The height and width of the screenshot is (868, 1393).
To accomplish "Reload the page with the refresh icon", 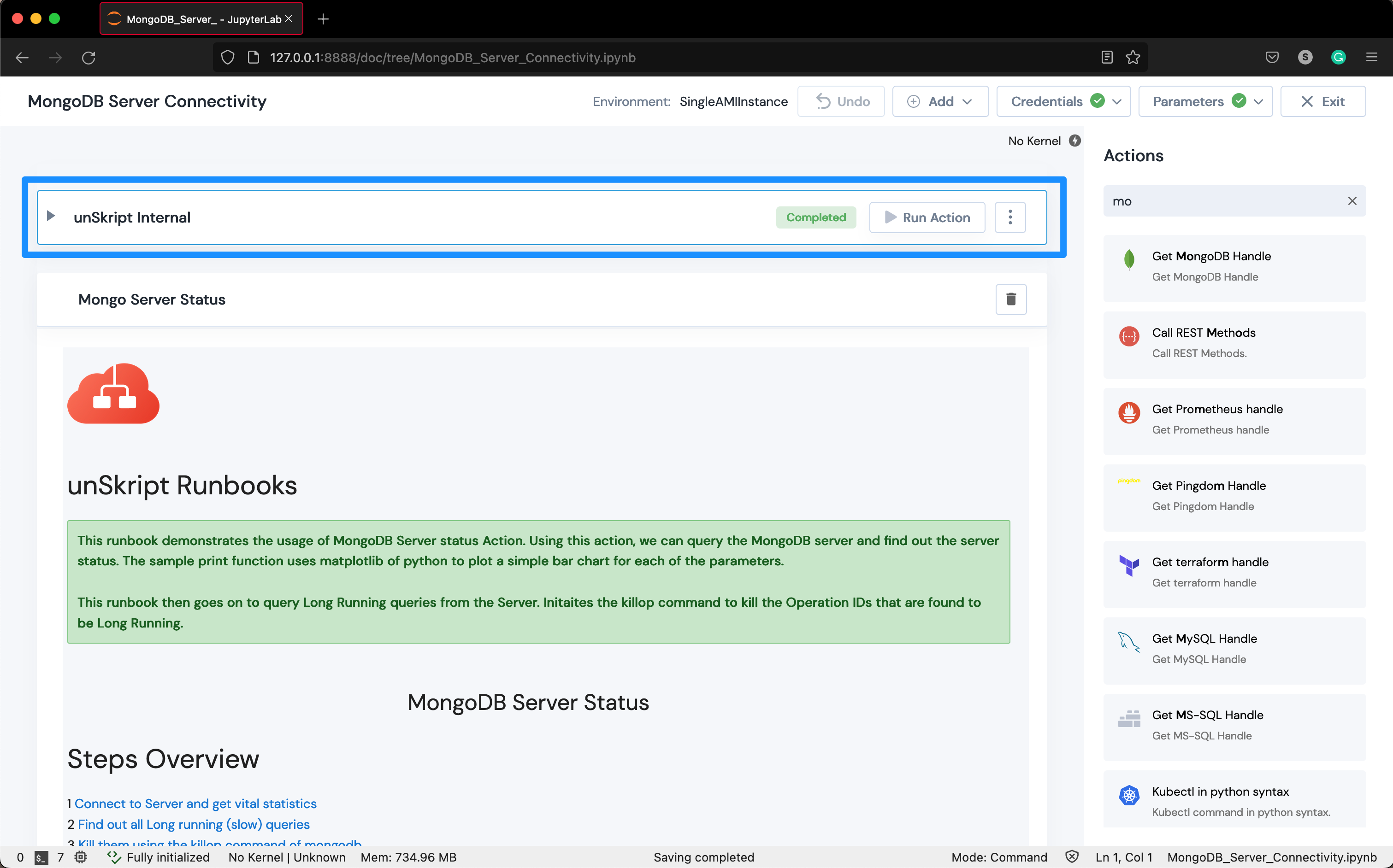I will (89, 58).
